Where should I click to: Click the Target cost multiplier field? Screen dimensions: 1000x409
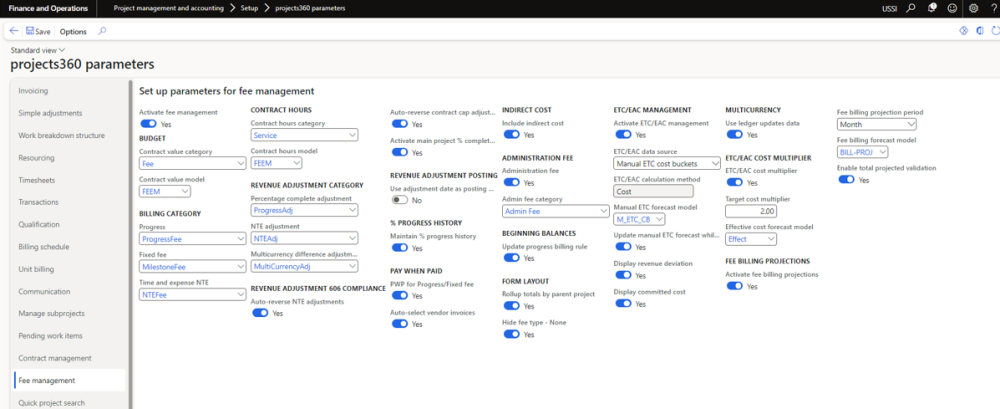click(751, 211)
